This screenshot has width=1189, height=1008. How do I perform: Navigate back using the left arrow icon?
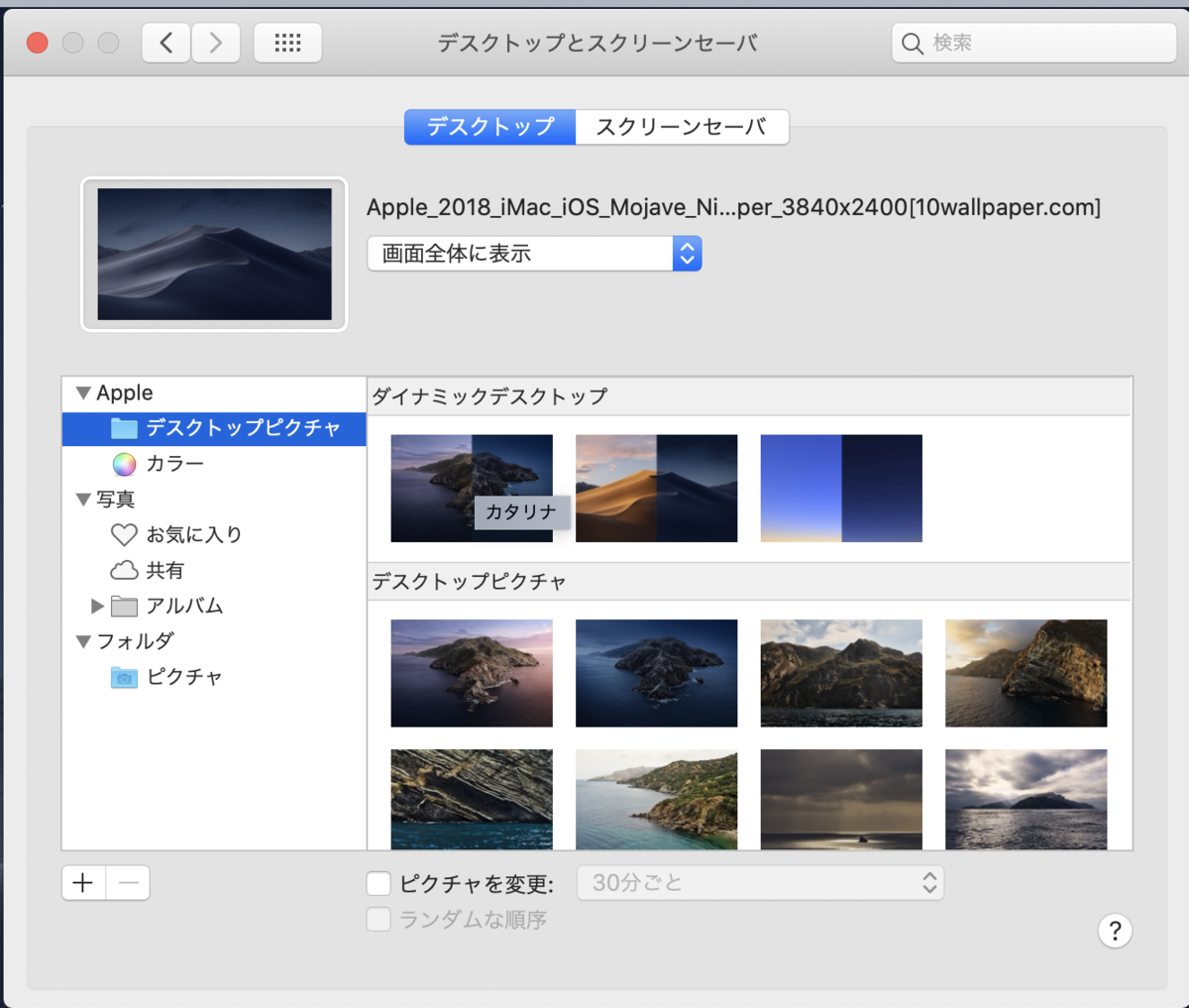coord(165,43)
